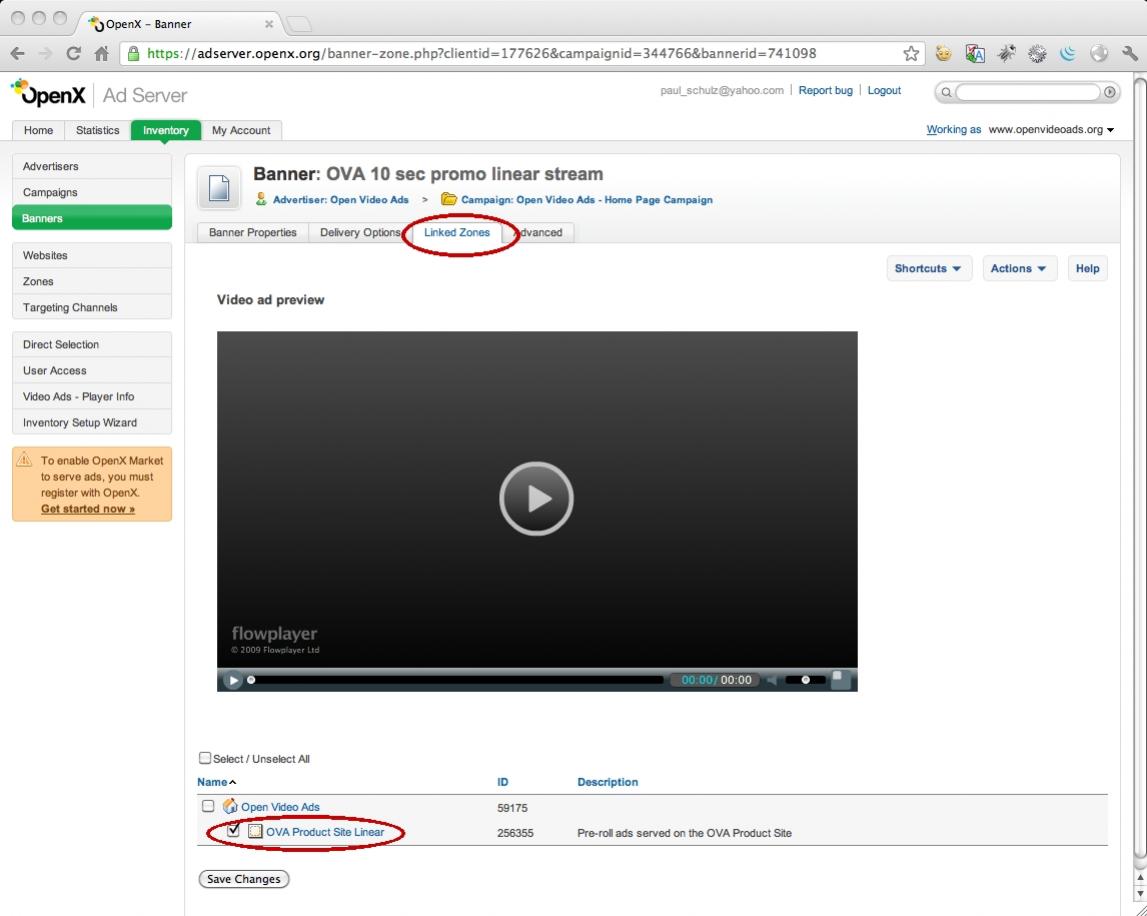The image size is (1147, 916).
Task: Reload the page with the refresh icon
Action: [73, 53]
